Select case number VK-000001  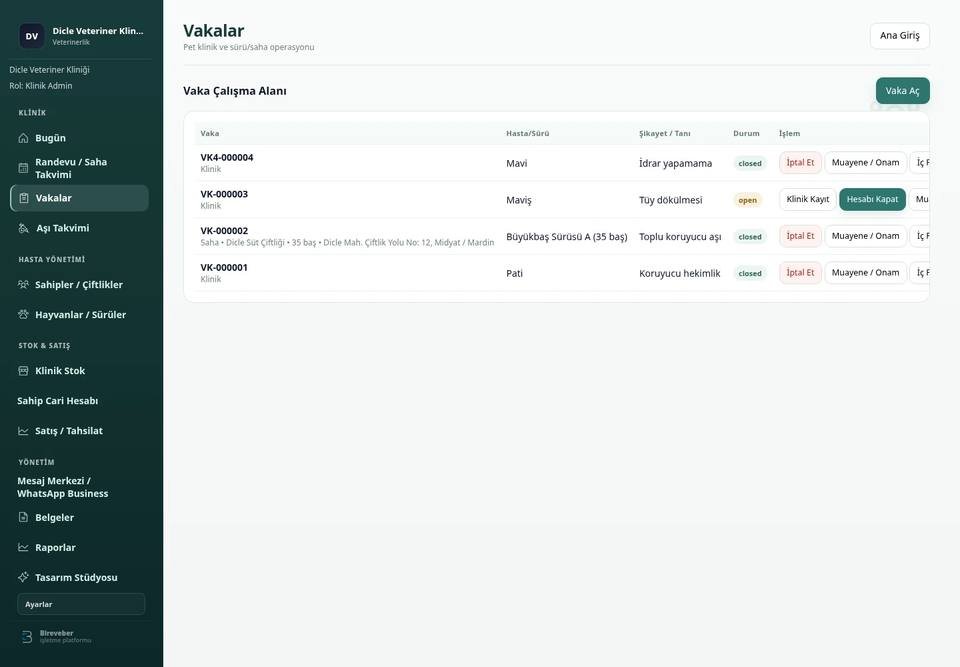pos(224,268)
